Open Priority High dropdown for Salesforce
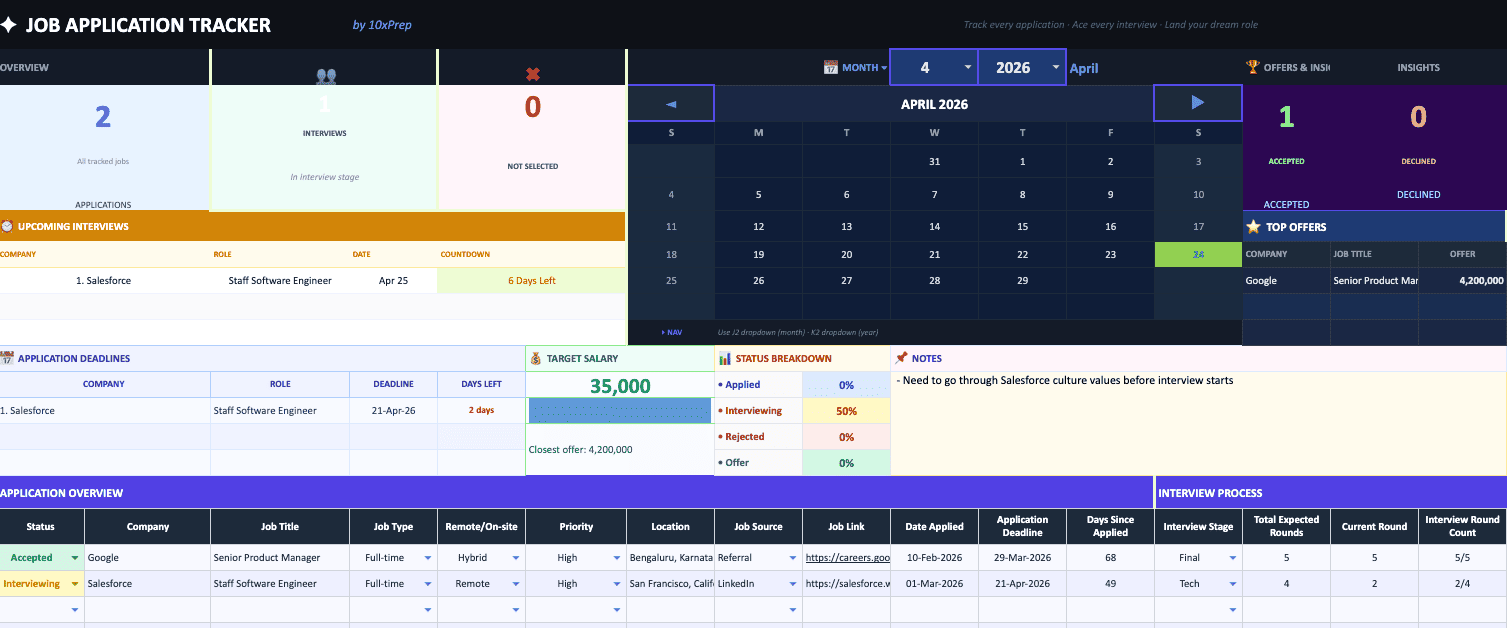 [x=616, y=584]
